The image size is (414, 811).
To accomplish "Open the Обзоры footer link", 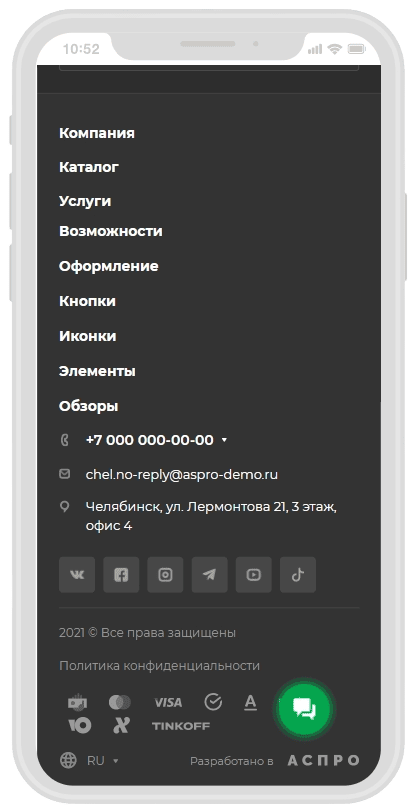I will pos(88,406).
